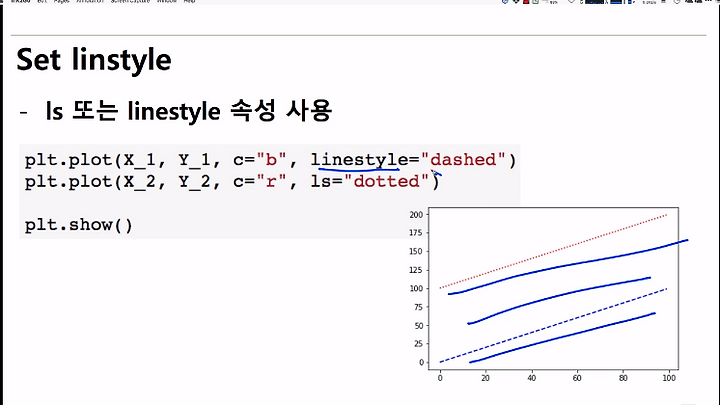Click the X_1 variable in the code
720x405 pixels.
pos(140,160)
